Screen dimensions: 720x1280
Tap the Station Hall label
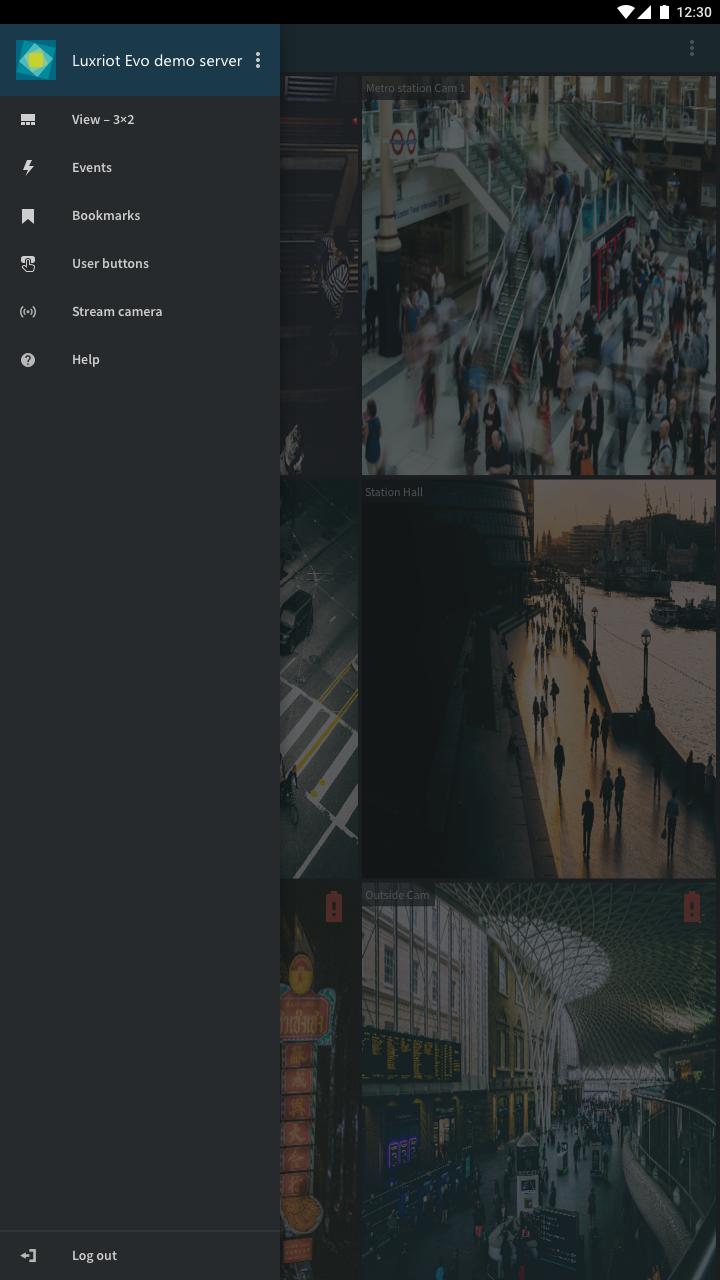point(394,492)
